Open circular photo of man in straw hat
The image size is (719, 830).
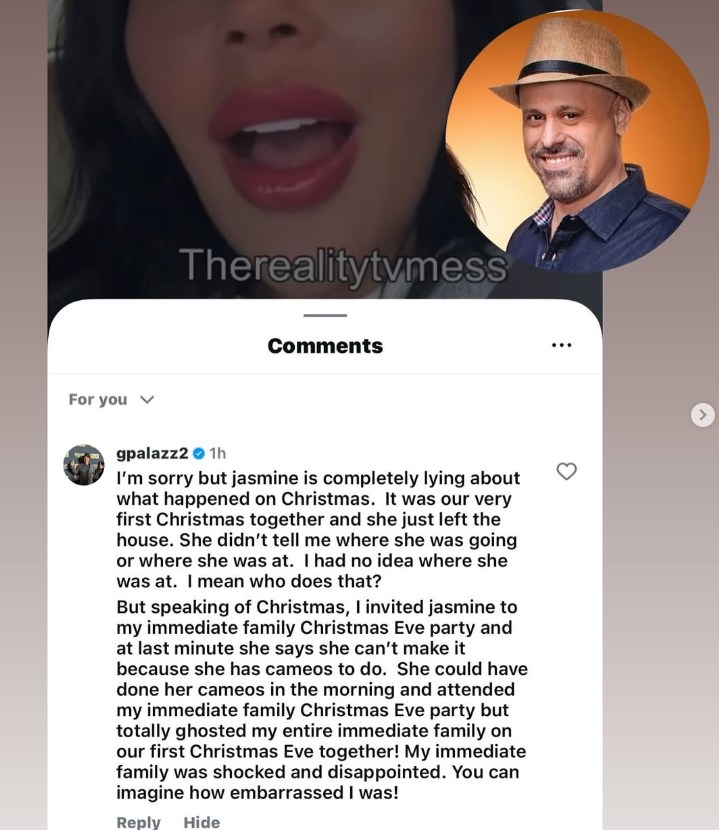pyautogui.click(x=577, y=140)
